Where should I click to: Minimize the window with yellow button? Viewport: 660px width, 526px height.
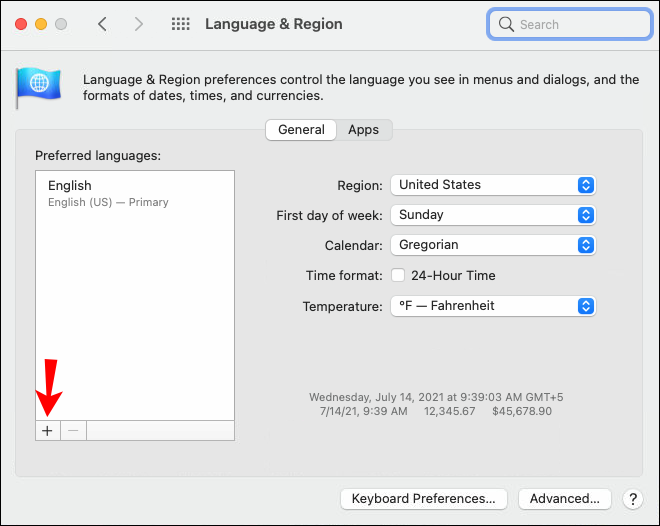point(41,24)
